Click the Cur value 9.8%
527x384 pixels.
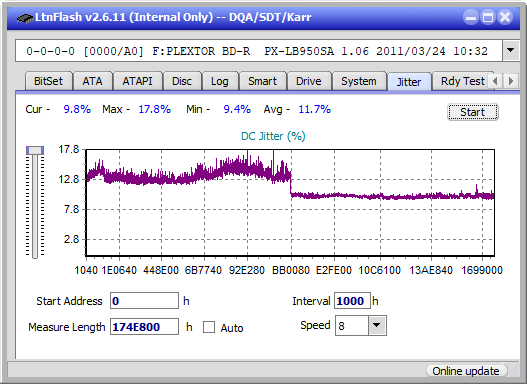coord(77,109)
